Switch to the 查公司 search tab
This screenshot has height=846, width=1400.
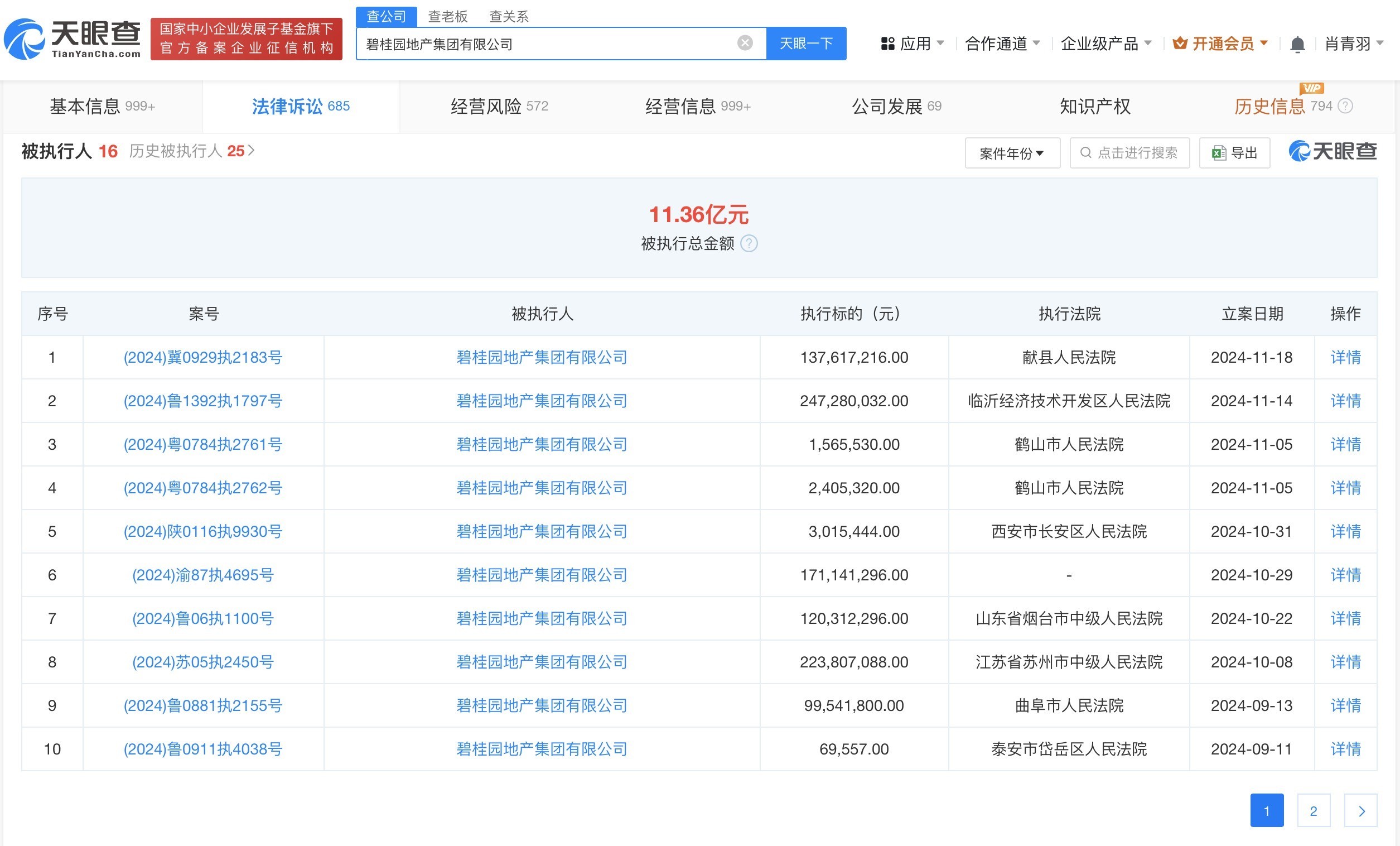point(387,17)
